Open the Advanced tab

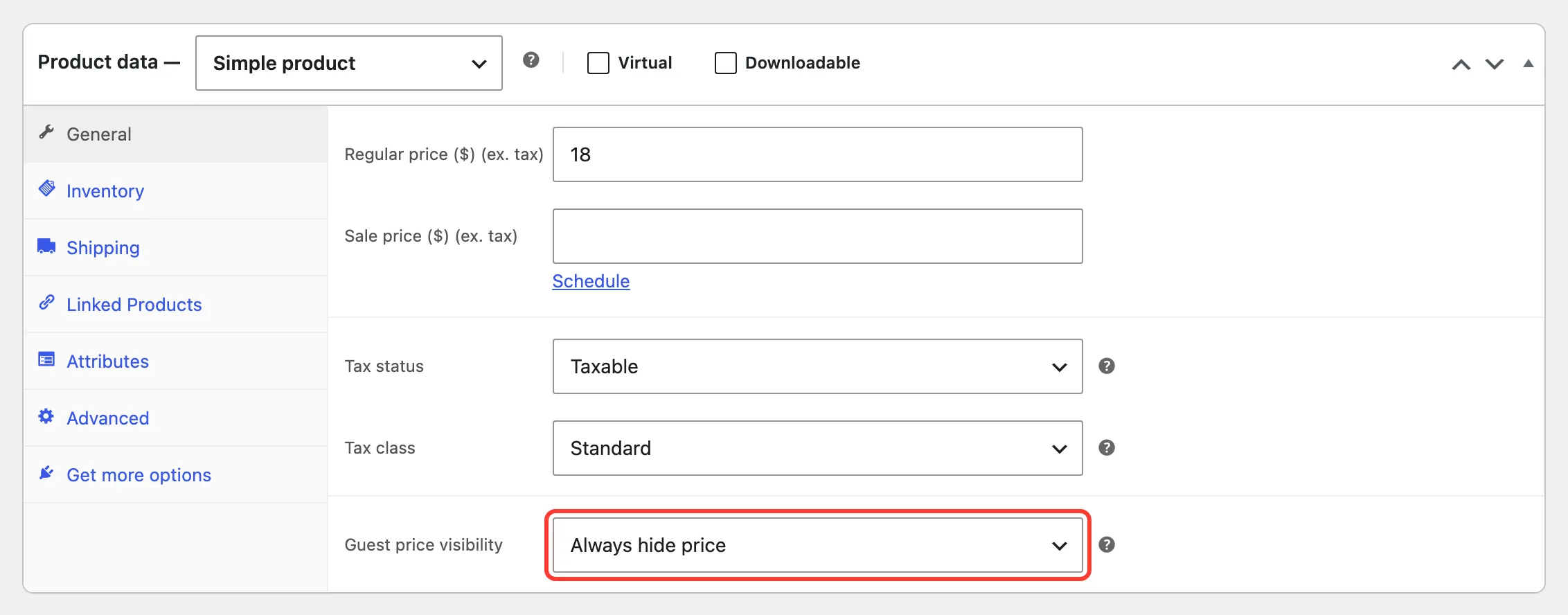point(176,418)
